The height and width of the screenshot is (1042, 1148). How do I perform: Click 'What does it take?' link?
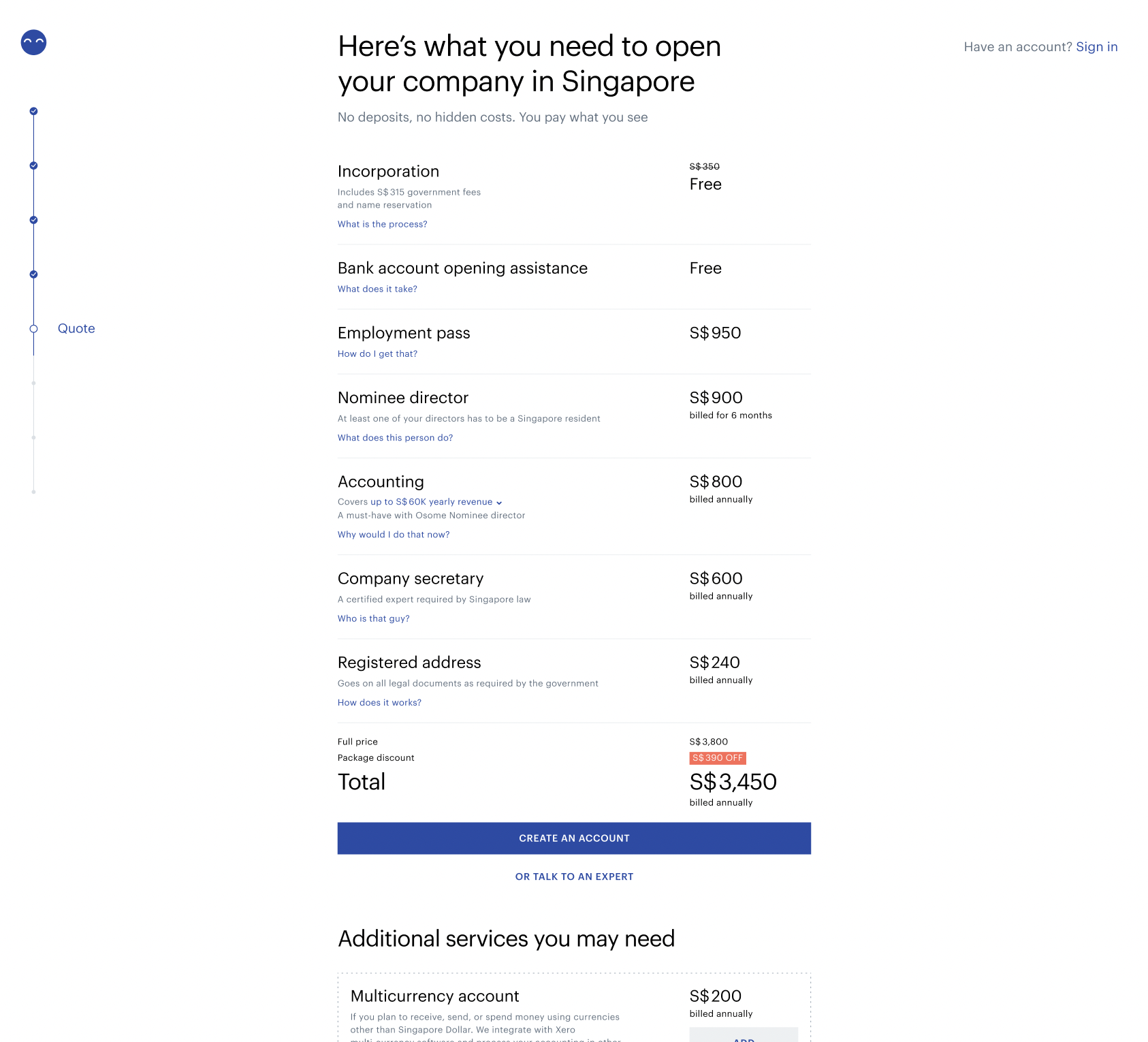[x=377, y=289]
